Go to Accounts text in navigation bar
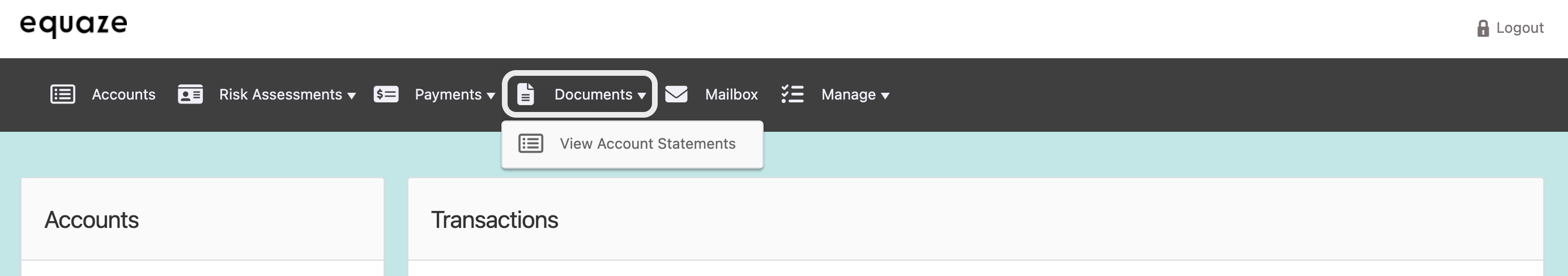The image size is (1568, 276). 123,95
